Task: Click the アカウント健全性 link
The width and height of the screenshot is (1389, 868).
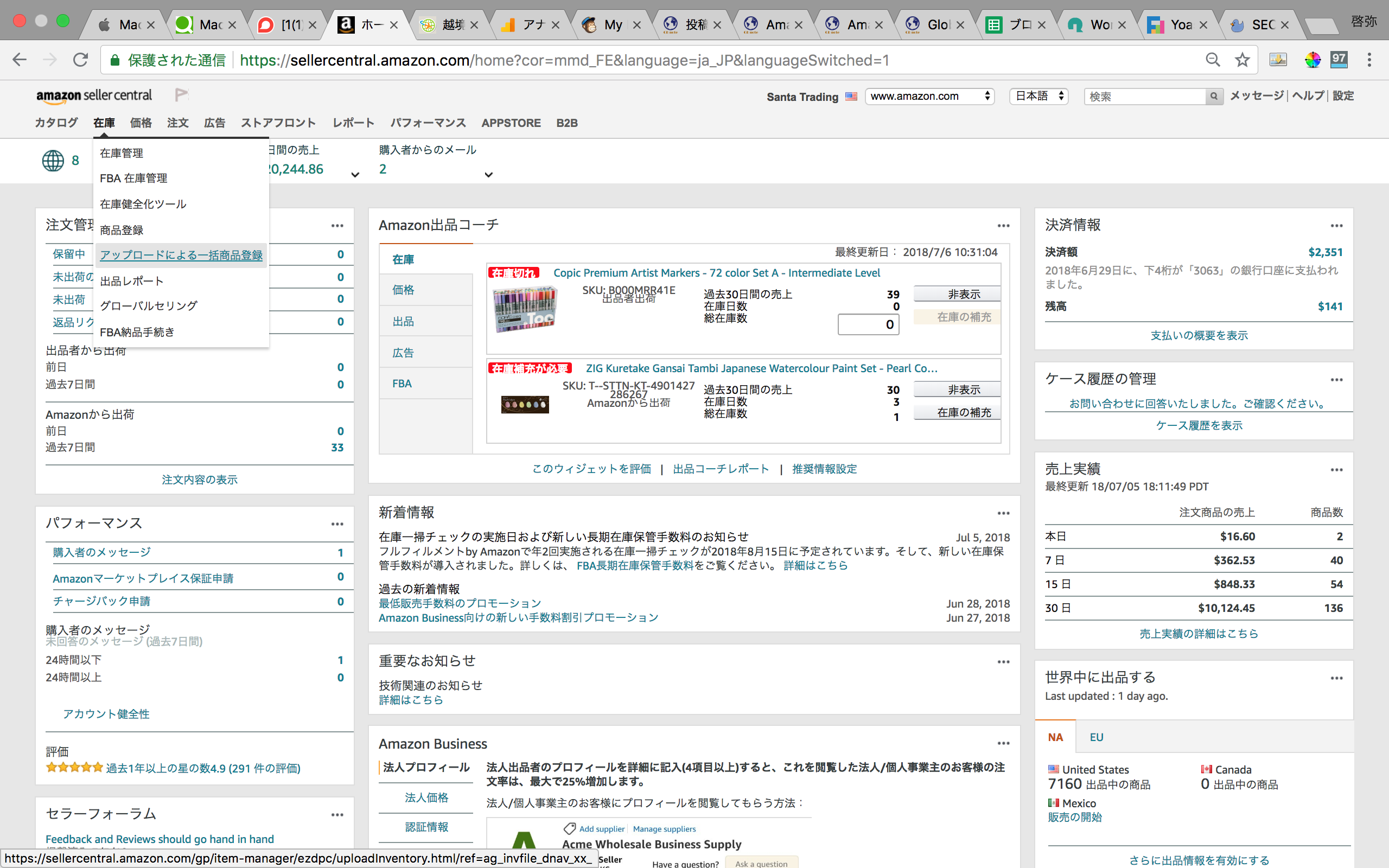Action: [106, 714]
